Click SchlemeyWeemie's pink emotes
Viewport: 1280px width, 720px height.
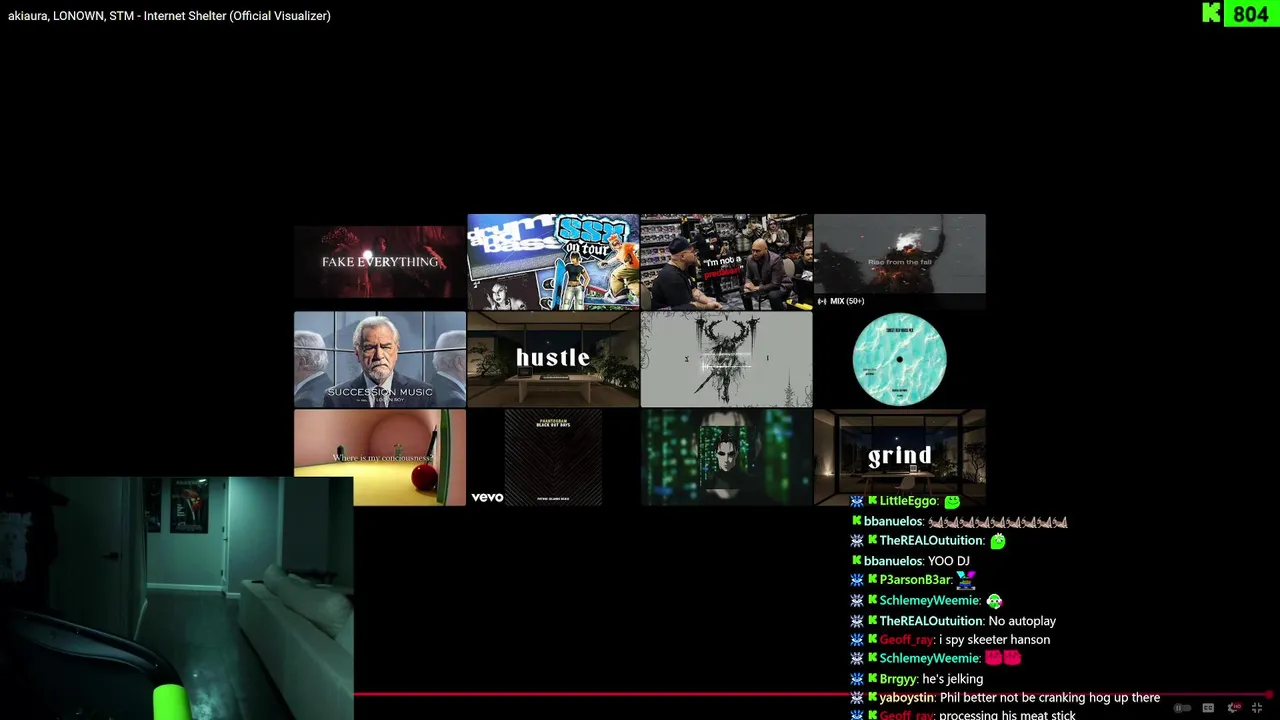(x=1002, y=658)
